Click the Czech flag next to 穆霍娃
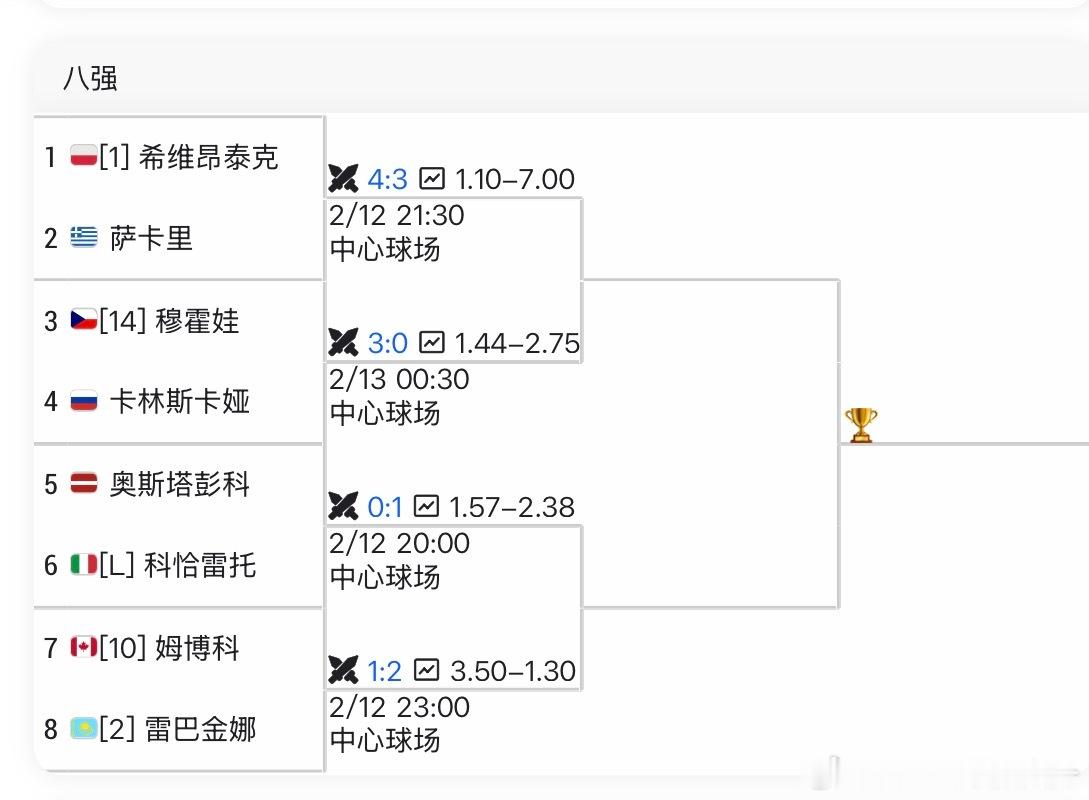1089x800 pixels. coord(84,321)
